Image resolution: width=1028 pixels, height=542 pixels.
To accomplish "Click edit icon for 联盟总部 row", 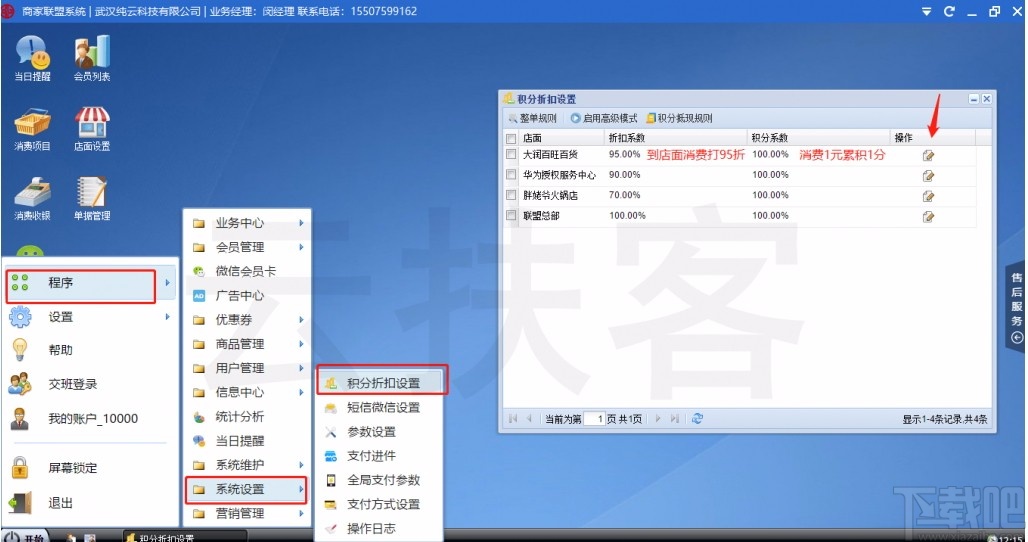I will [x=928, y=216].
